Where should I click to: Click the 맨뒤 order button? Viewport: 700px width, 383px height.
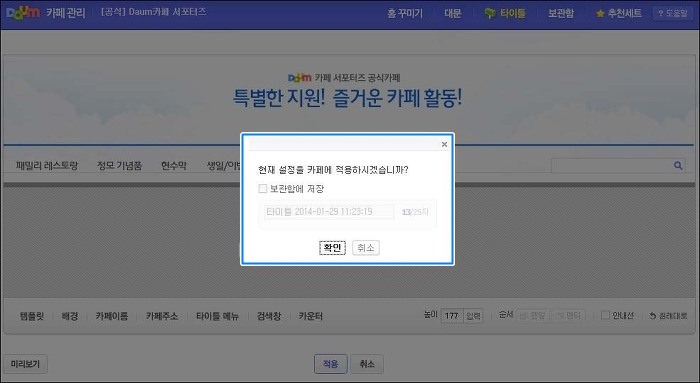click(x=569, y=316)
